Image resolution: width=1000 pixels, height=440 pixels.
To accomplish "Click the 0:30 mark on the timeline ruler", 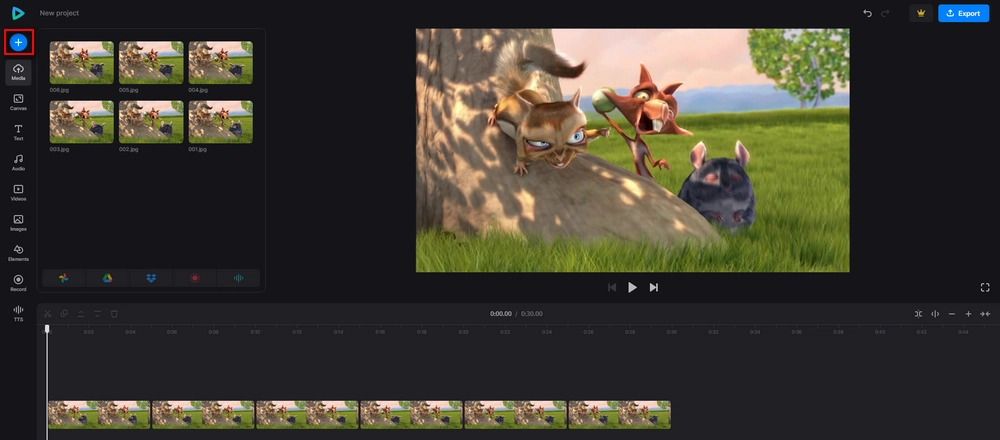I will [x=672, y=332].
